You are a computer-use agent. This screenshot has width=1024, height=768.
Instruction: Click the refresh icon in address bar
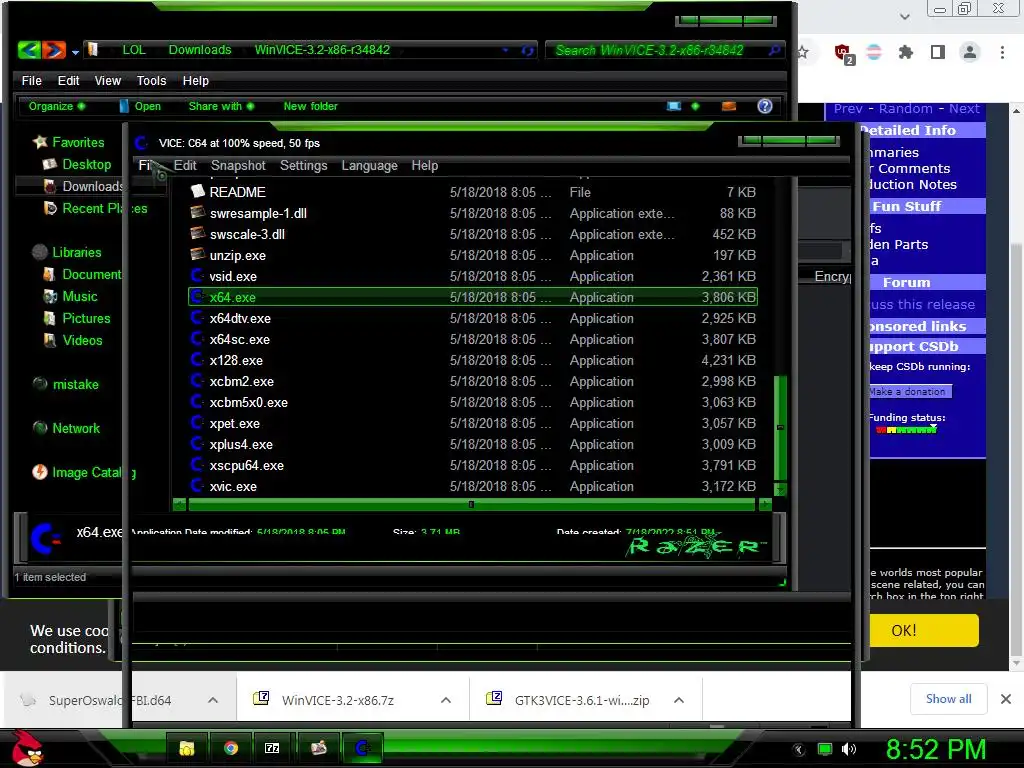tap(528, 50)
